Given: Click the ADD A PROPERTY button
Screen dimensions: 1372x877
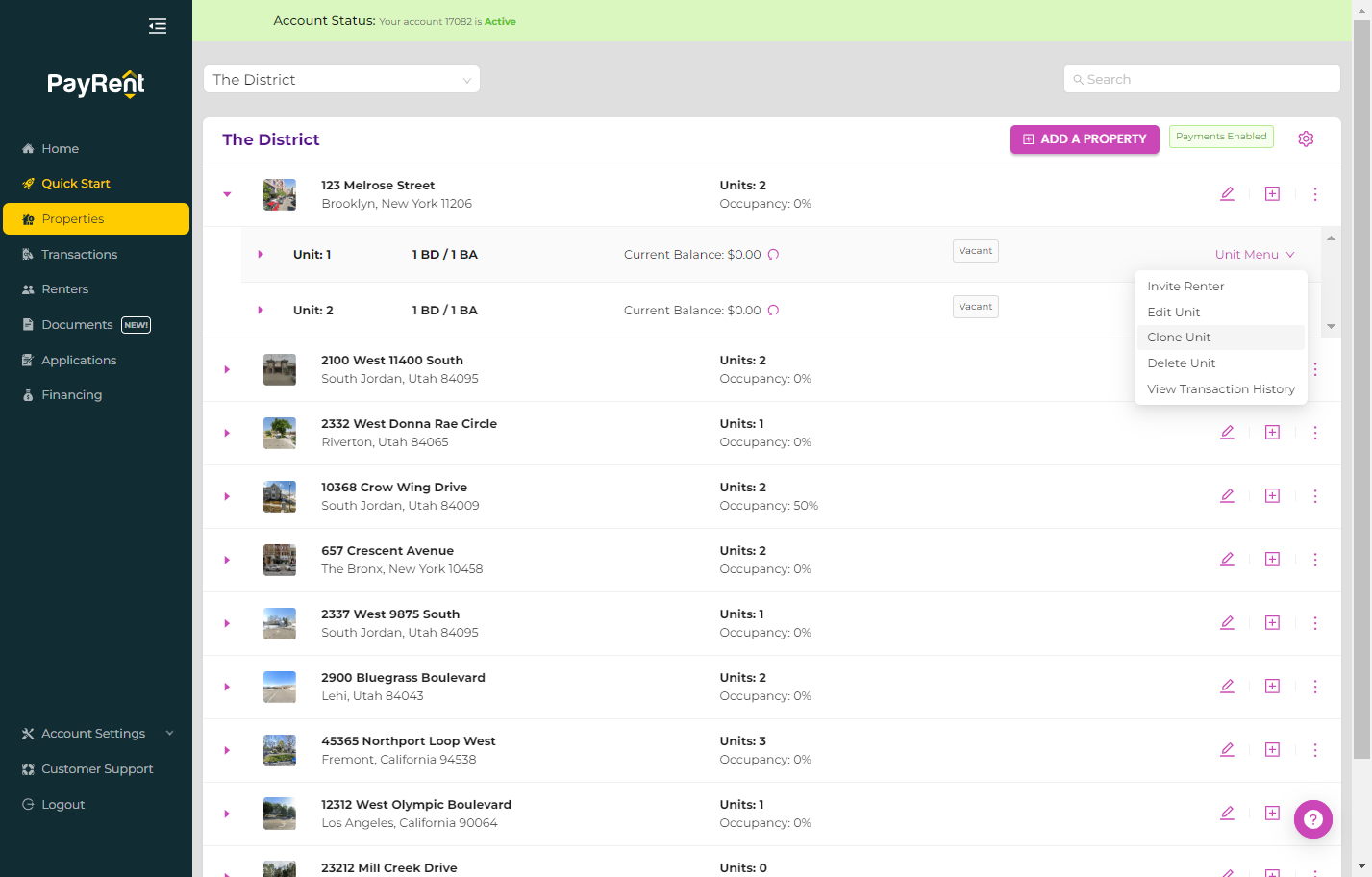Looking at the screenshot, I should click(1085, 139).
